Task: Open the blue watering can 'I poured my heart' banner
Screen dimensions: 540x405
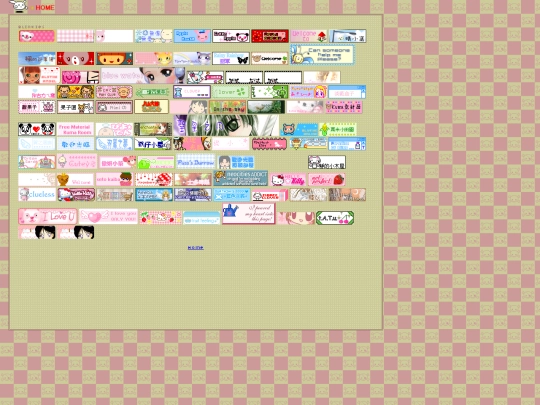Action: click(x=249, y=214)
